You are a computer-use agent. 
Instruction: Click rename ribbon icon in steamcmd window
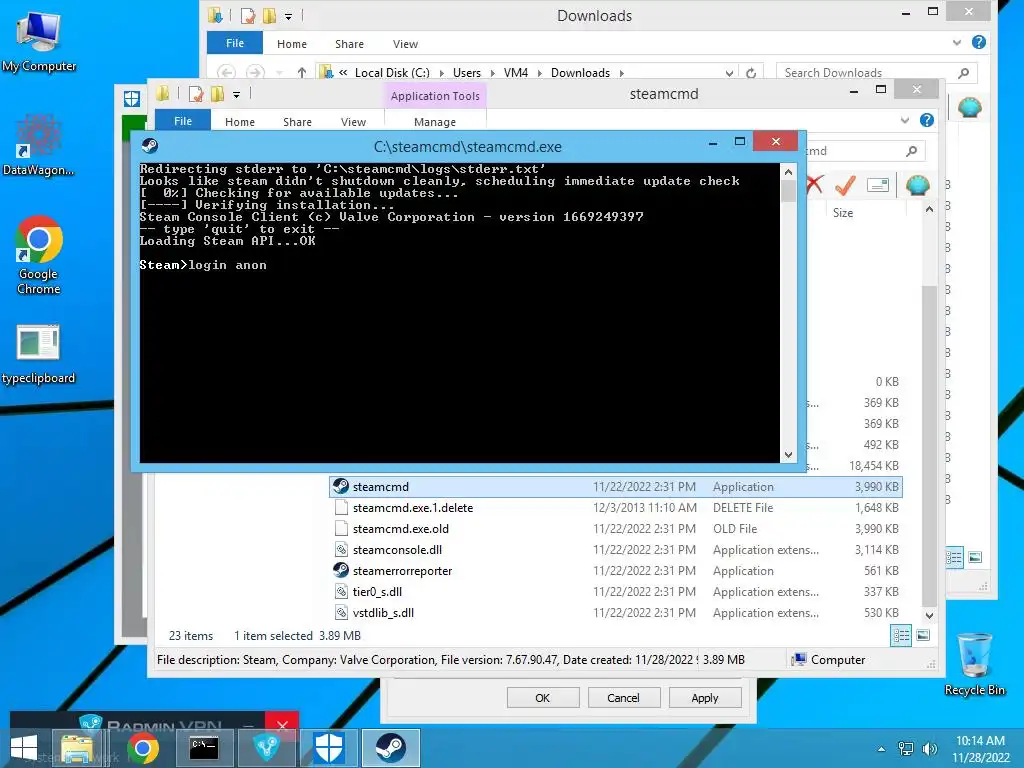tap(878, 185)
